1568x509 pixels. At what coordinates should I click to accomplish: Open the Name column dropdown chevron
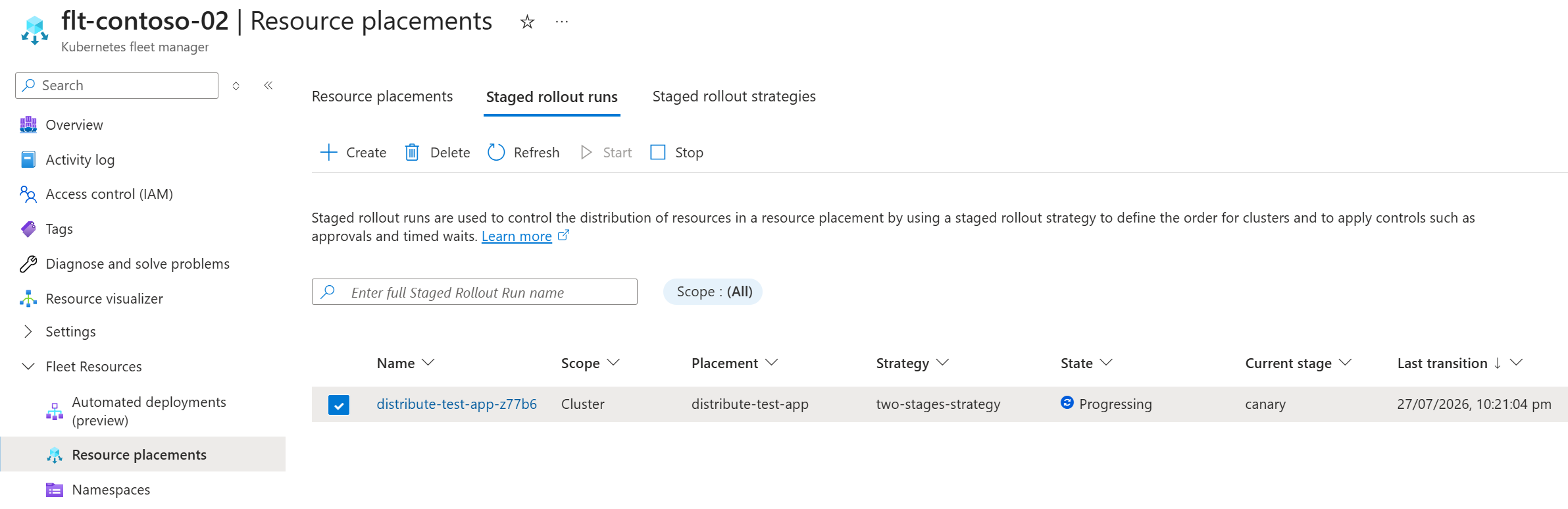pyautogui.click(x=428, y=362)
